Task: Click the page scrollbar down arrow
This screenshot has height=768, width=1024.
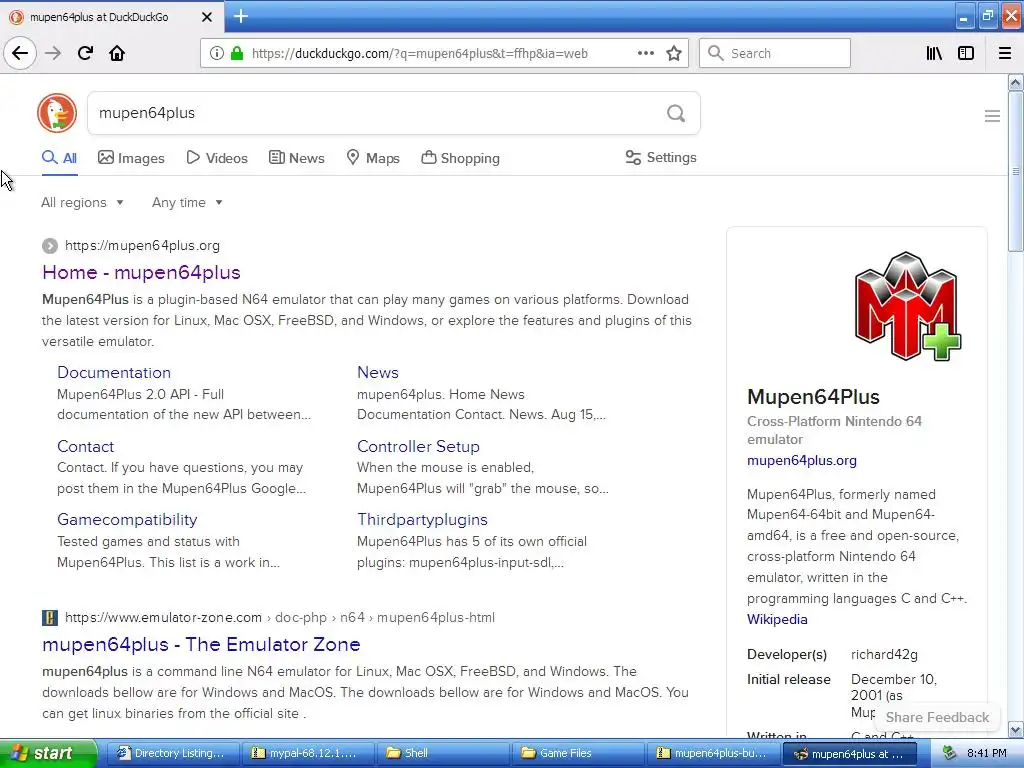Action: coord(1015,729)
